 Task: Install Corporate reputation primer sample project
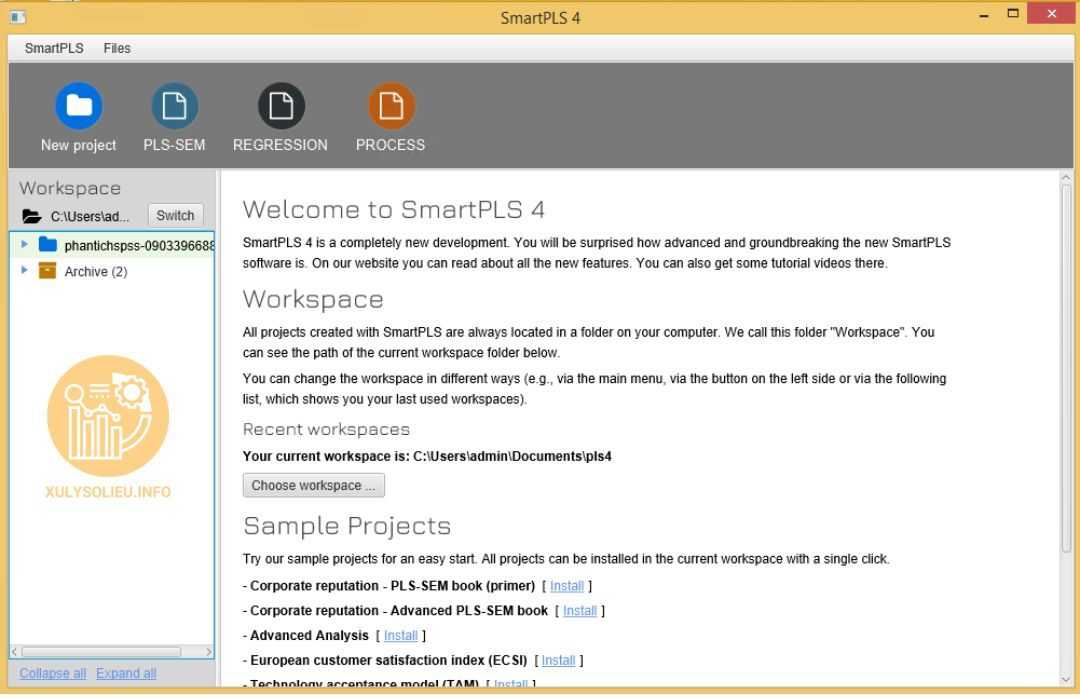[566, 586]
